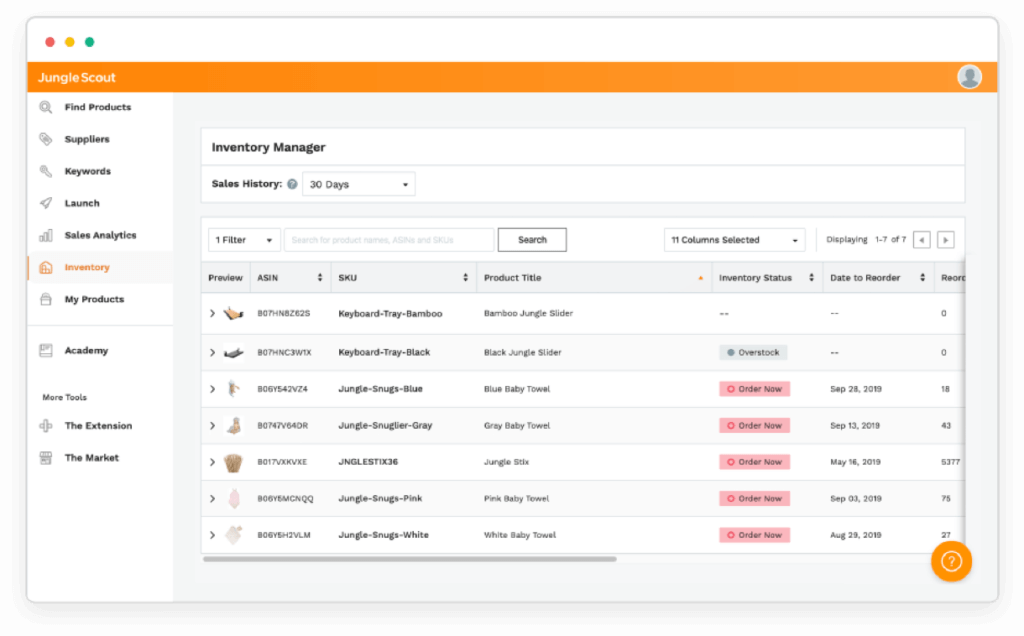Sort by Date to Reorder arrows
Screen dimensions: 1024x636
[923, 278]
